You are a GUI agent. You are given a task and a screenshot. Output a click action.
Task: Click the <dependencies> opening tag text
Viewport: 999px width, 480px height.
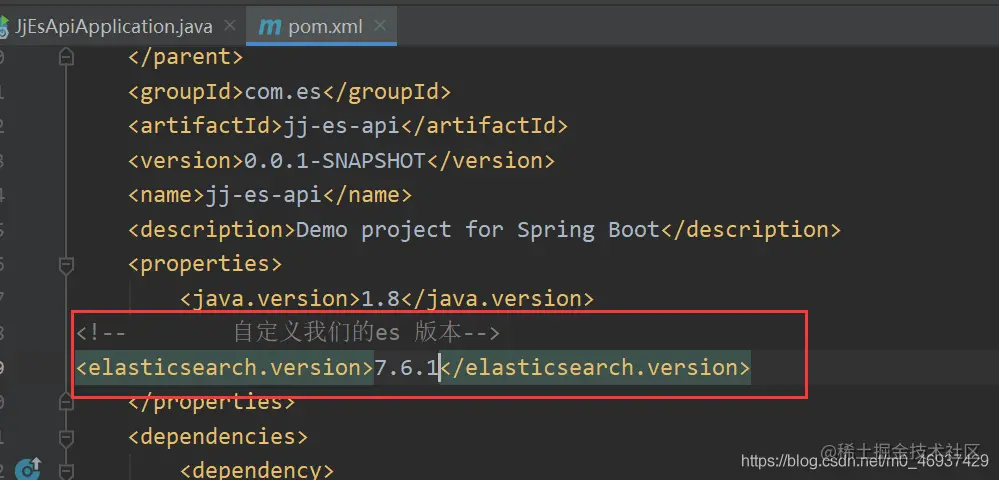click(218, 437)
